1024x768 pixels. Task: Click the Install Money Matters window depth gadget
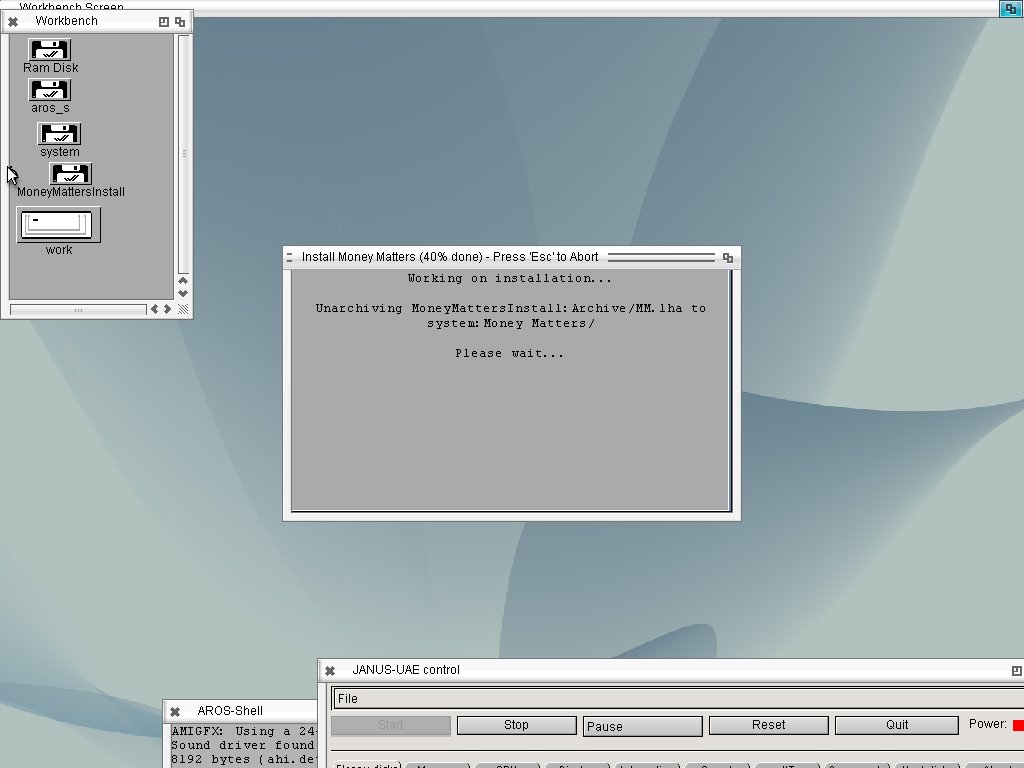tap(728, 258)
